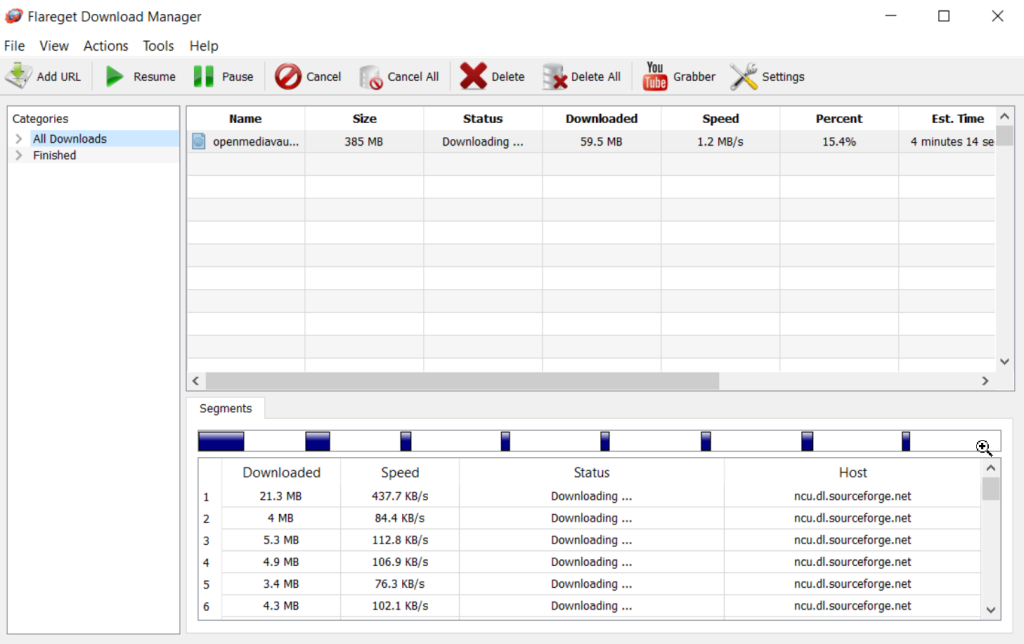Click segment 5 downloaded 3.4 MB
The width and height of the screenshot is (1024, 644).
click(x=281, y=584)
